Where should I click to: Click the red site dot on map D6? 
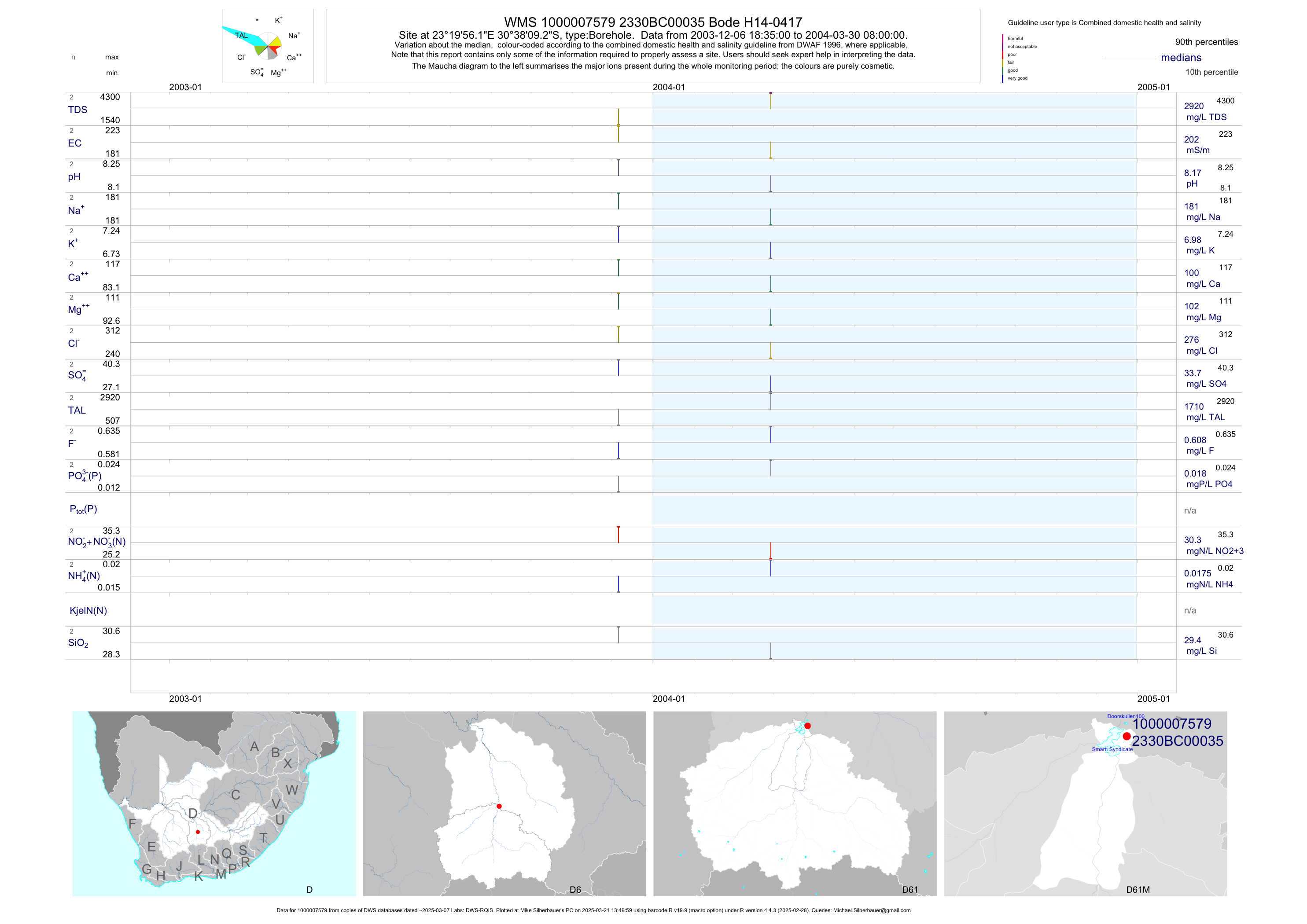tap(499, 806)
